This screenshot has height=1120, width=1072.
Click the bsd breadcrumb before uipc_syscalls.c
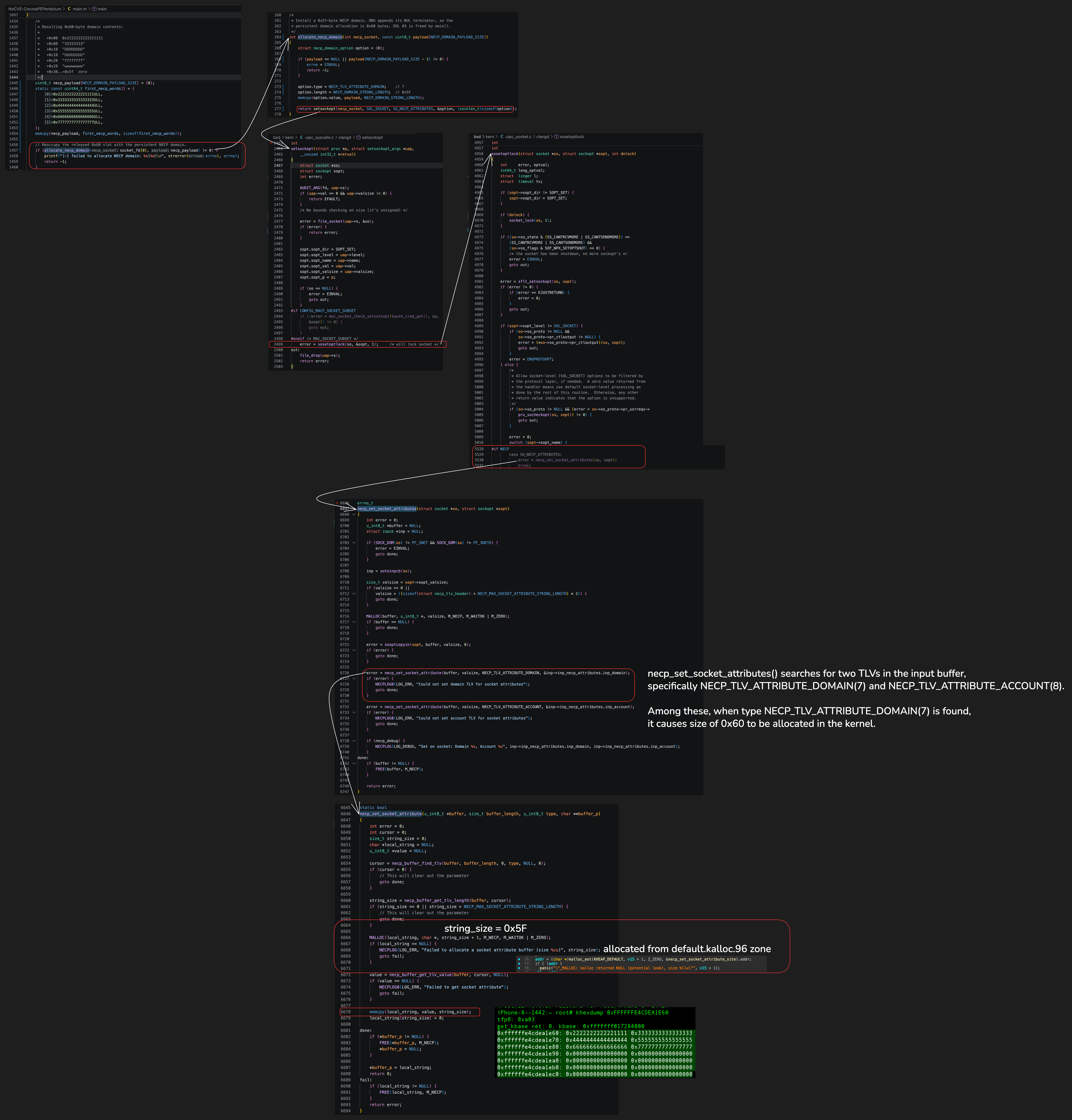click(276, 138)
